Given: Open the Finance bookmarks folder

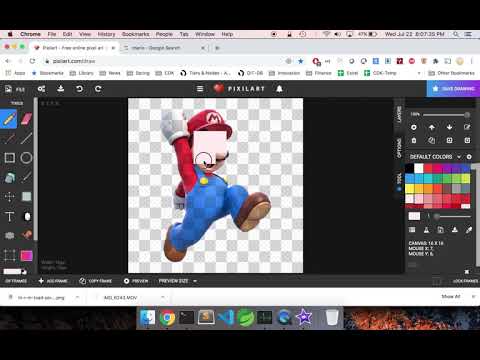Looking at the screenshot, I should 319,73.
